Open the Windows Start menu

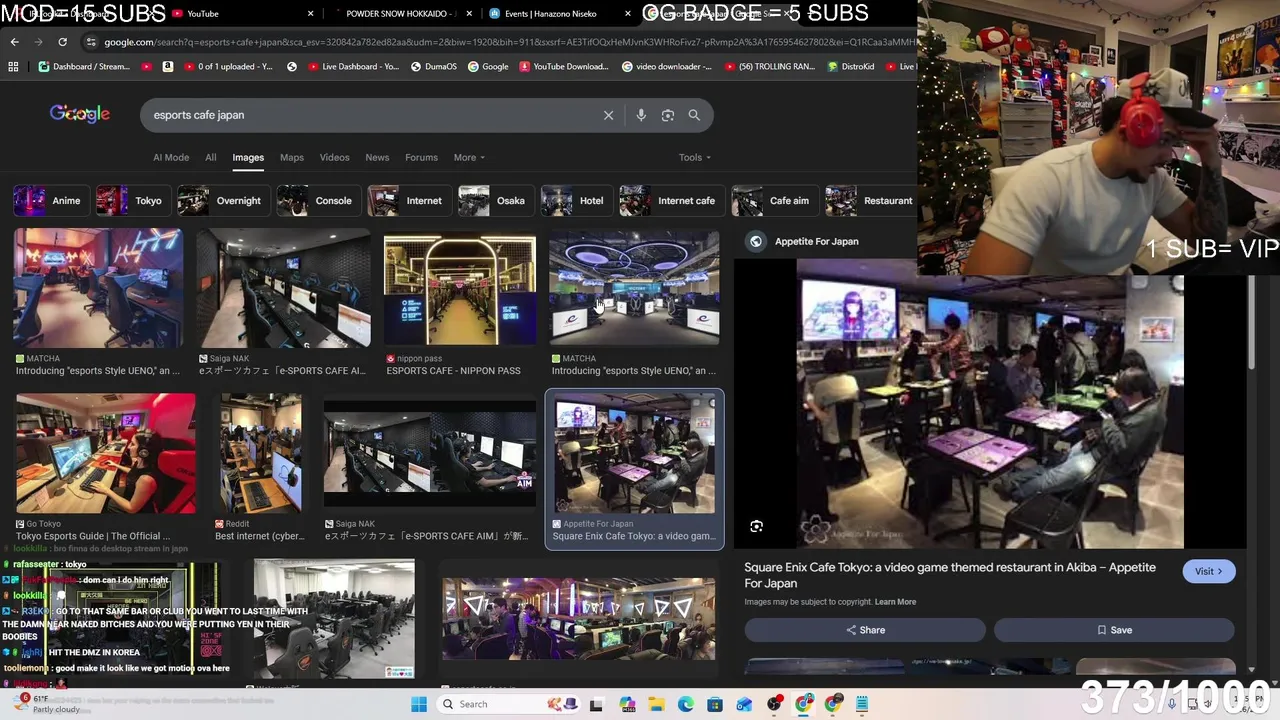[419, 704]
